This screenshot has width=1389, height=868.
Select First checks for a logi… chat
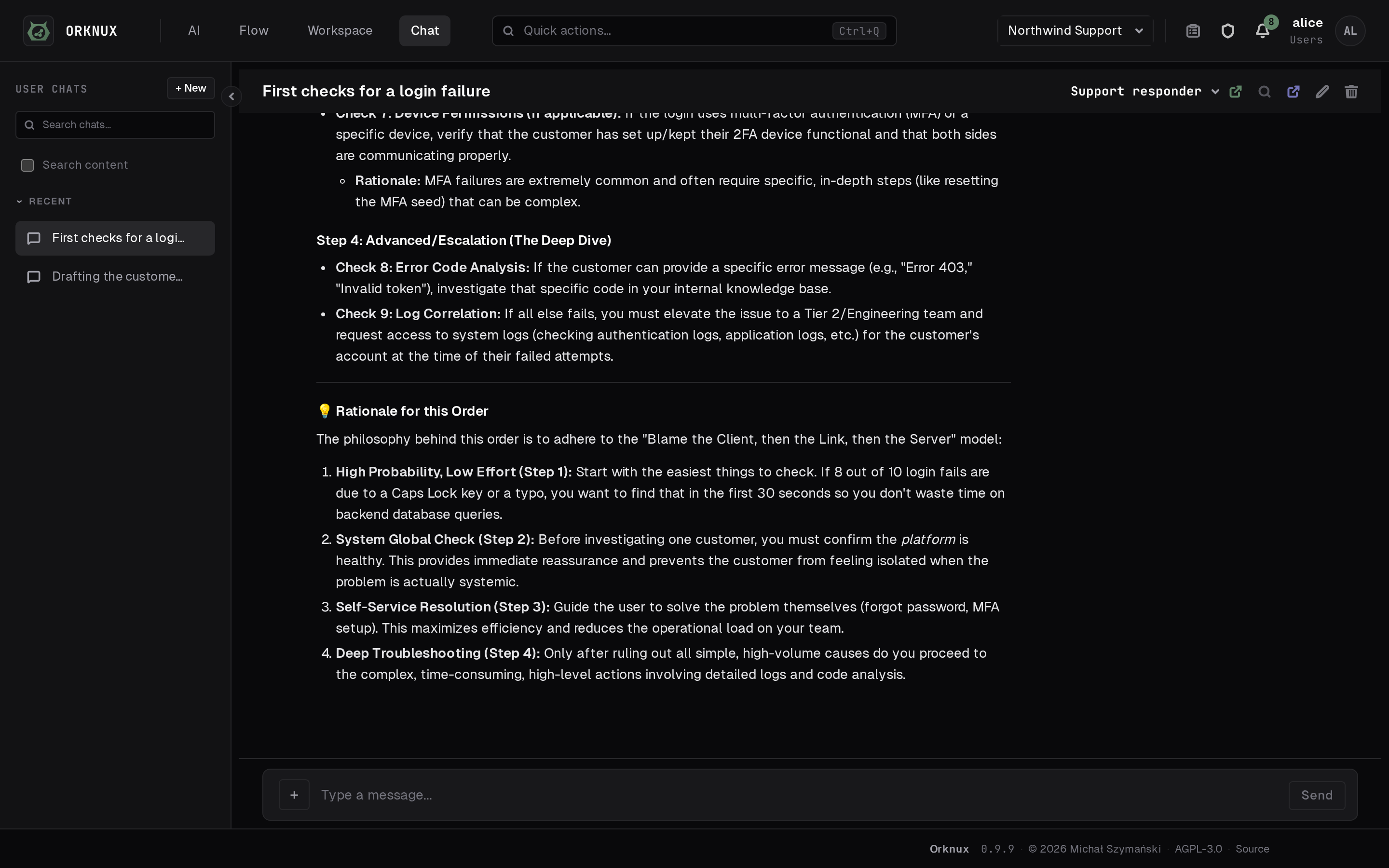[x=115, y=238]
